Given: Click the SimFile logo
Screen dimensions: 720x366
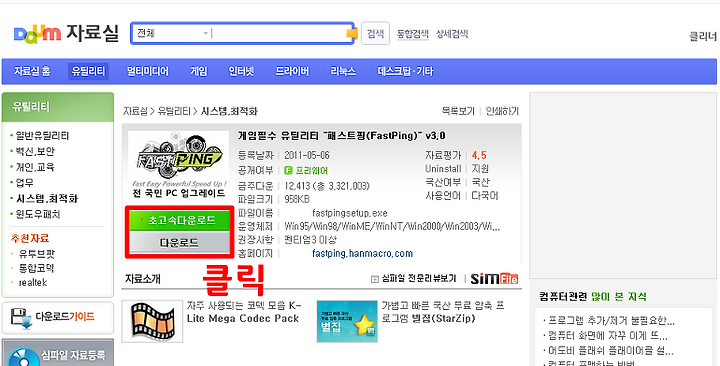Looking at the screenshot, I should coord(494,278).
